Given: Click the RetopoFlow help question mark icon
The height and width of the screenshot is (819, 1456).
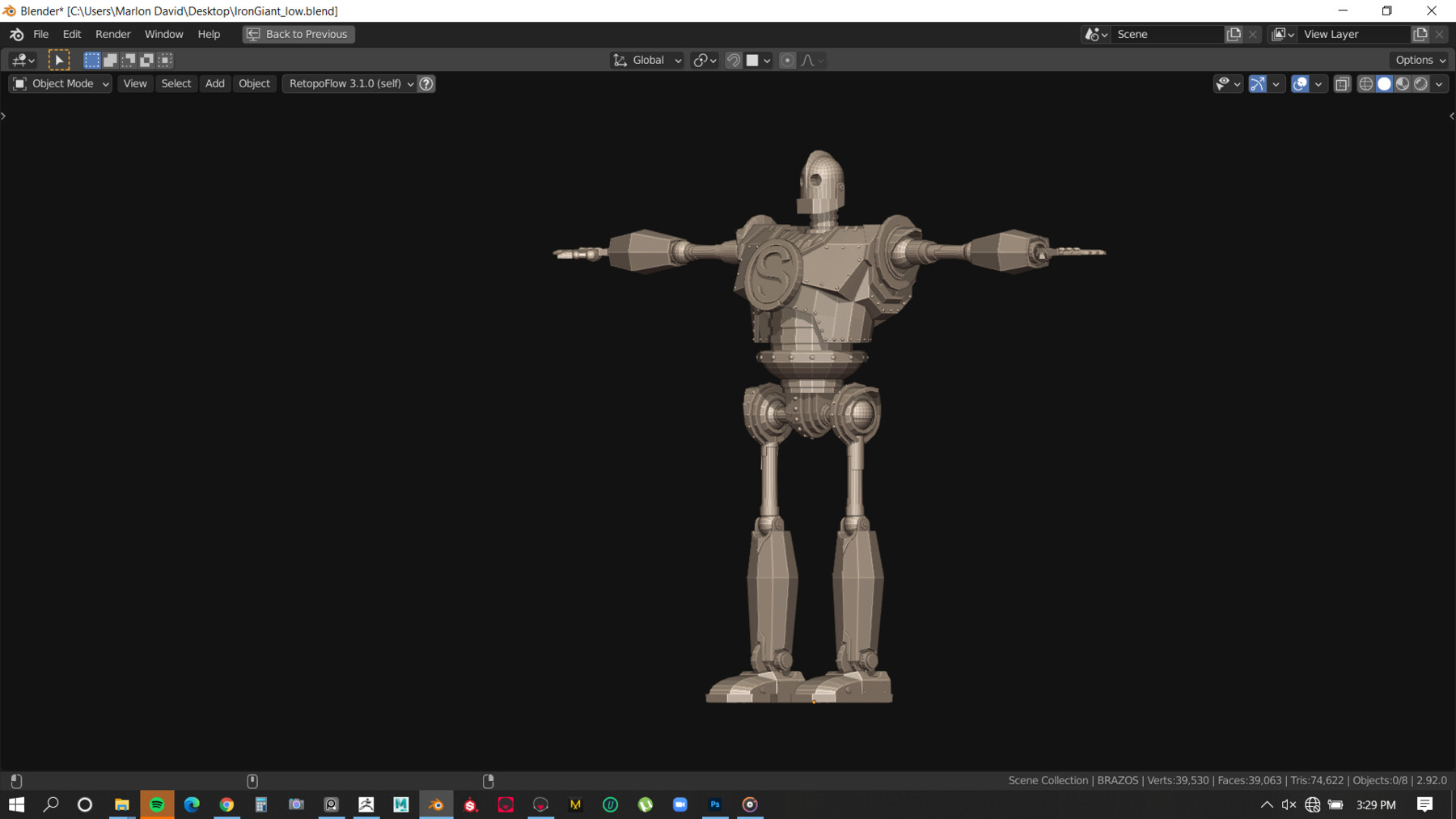Looking at the screenshot, I should coord(426,84).
